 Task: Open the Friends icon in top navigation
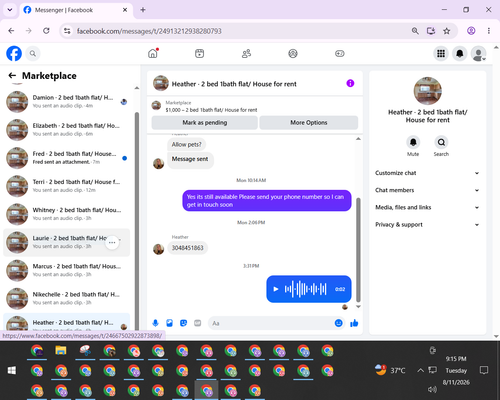tap(246, 53)
